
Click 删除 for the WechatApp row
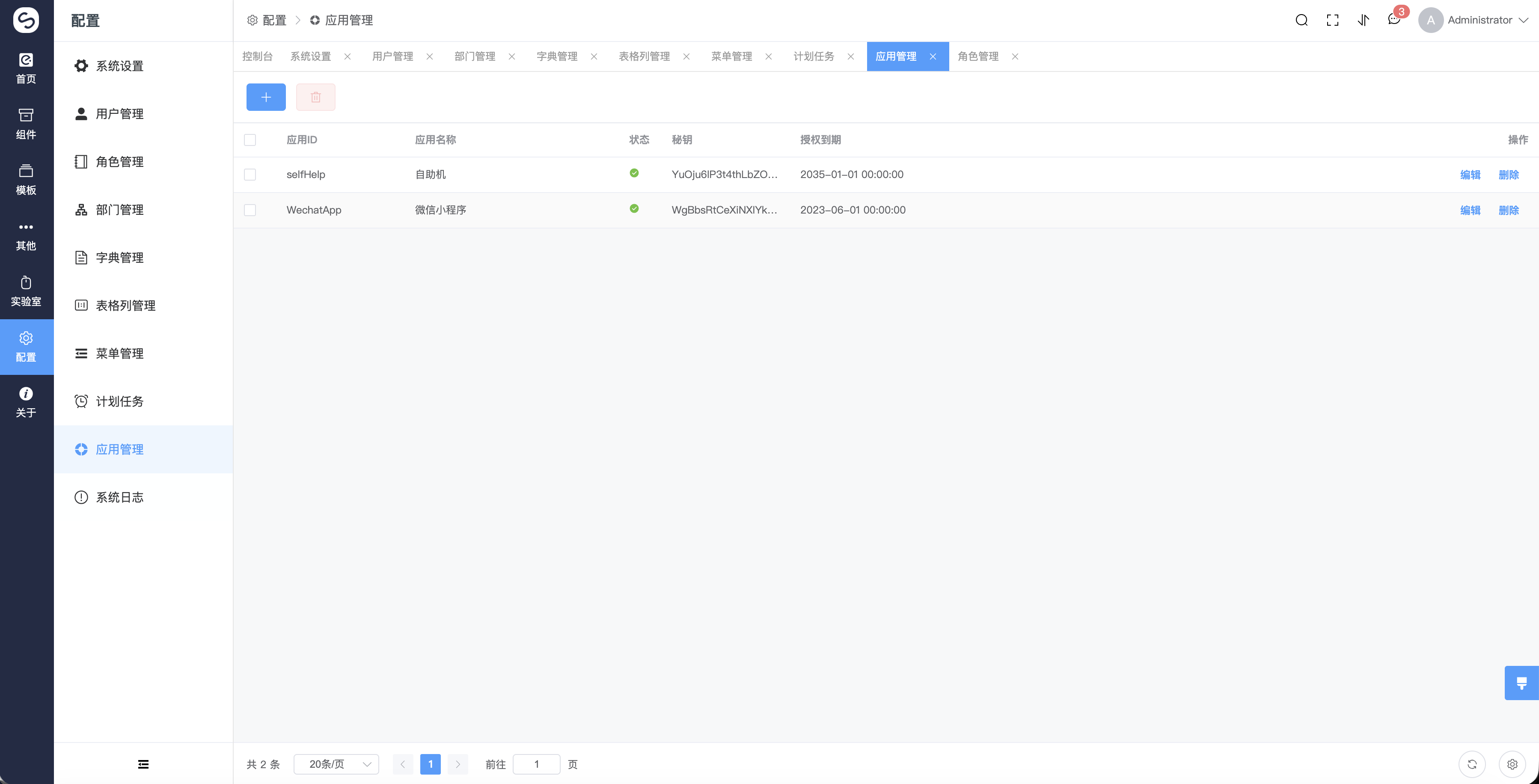tap(1509, 210)
